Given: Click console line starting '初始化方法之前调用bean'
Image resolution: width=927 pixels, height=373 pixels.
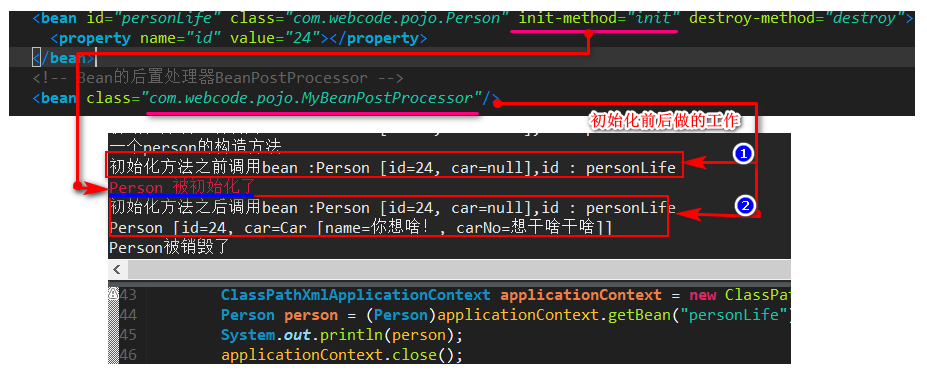Looking at the screenshot, I should [393, 168].
